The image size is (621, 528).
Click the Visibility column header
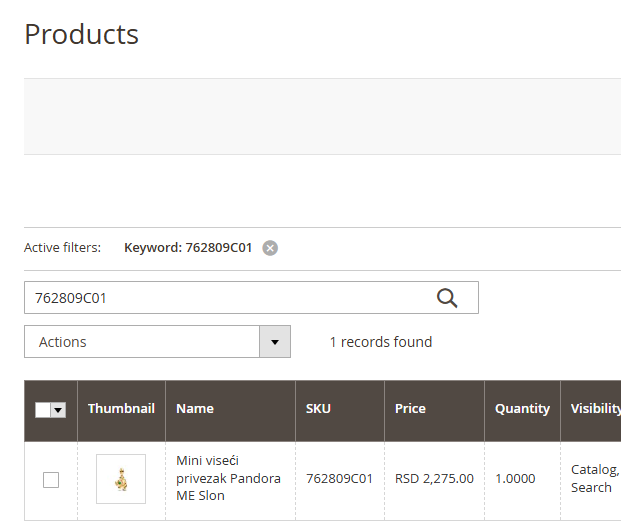(x=595, y=408)
